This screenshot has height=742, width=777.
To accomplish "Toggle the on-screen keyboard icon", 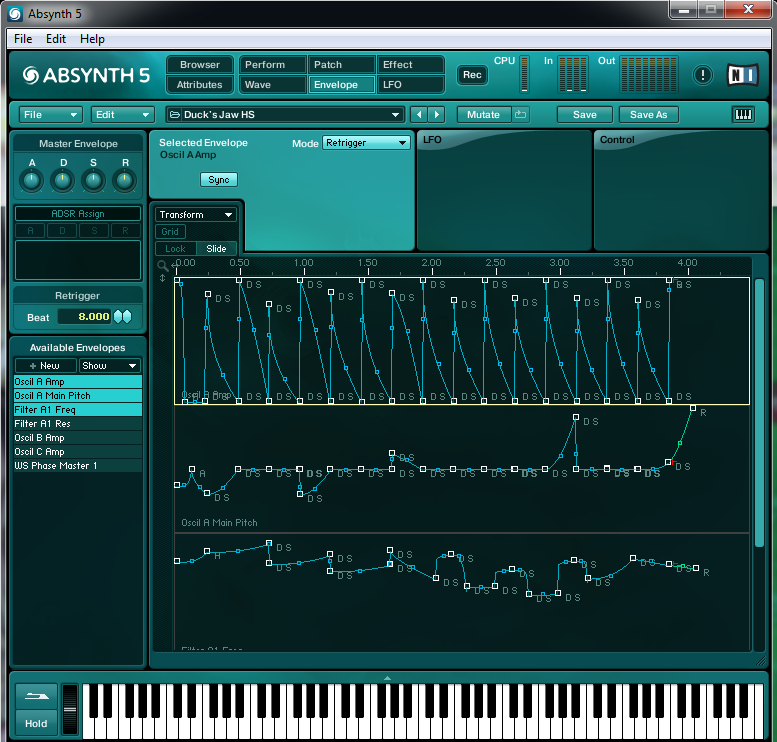I will [x=743, y=115].
